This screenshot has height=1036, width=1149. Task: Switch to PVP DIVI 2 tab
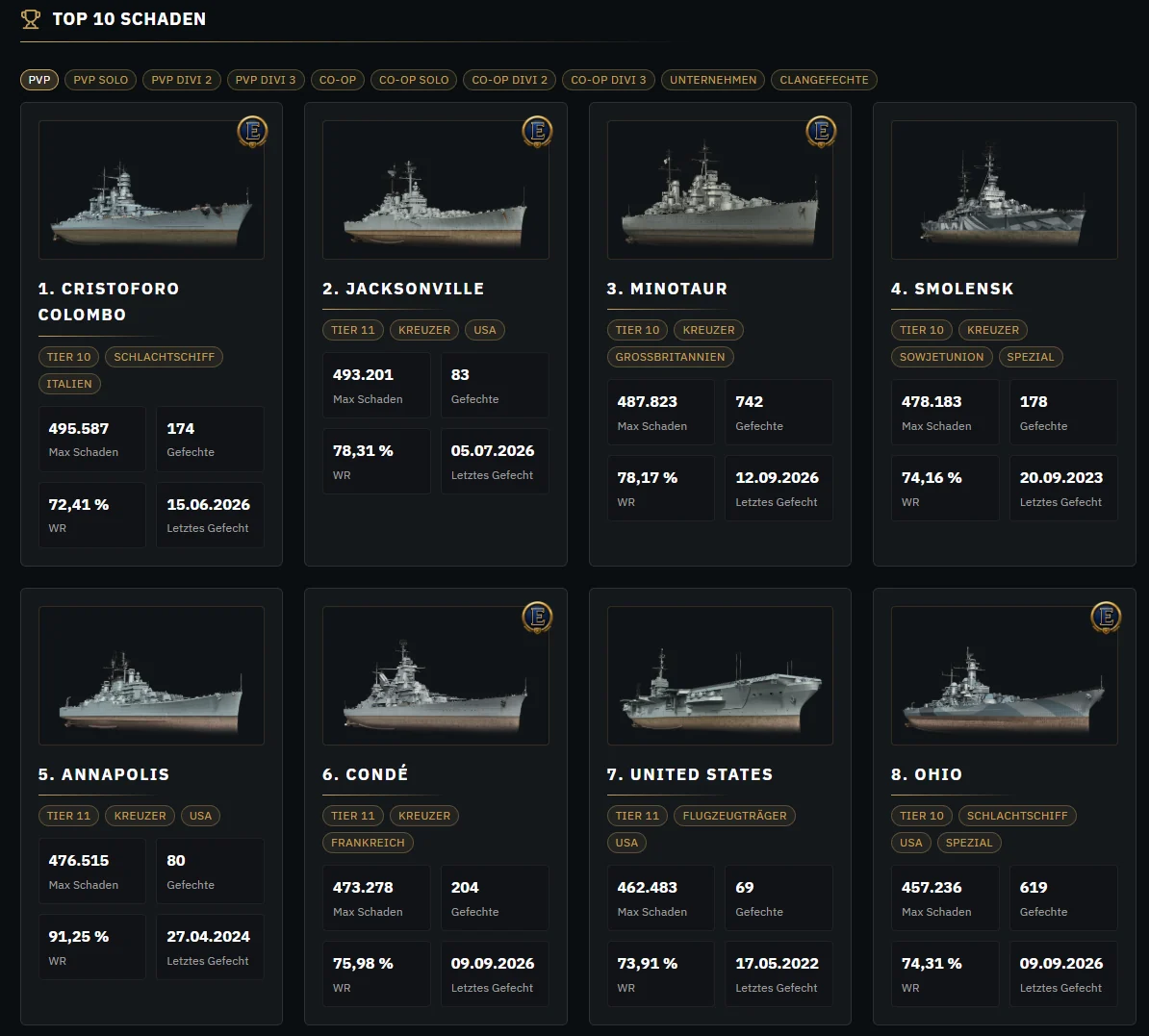tap(182, 80)
